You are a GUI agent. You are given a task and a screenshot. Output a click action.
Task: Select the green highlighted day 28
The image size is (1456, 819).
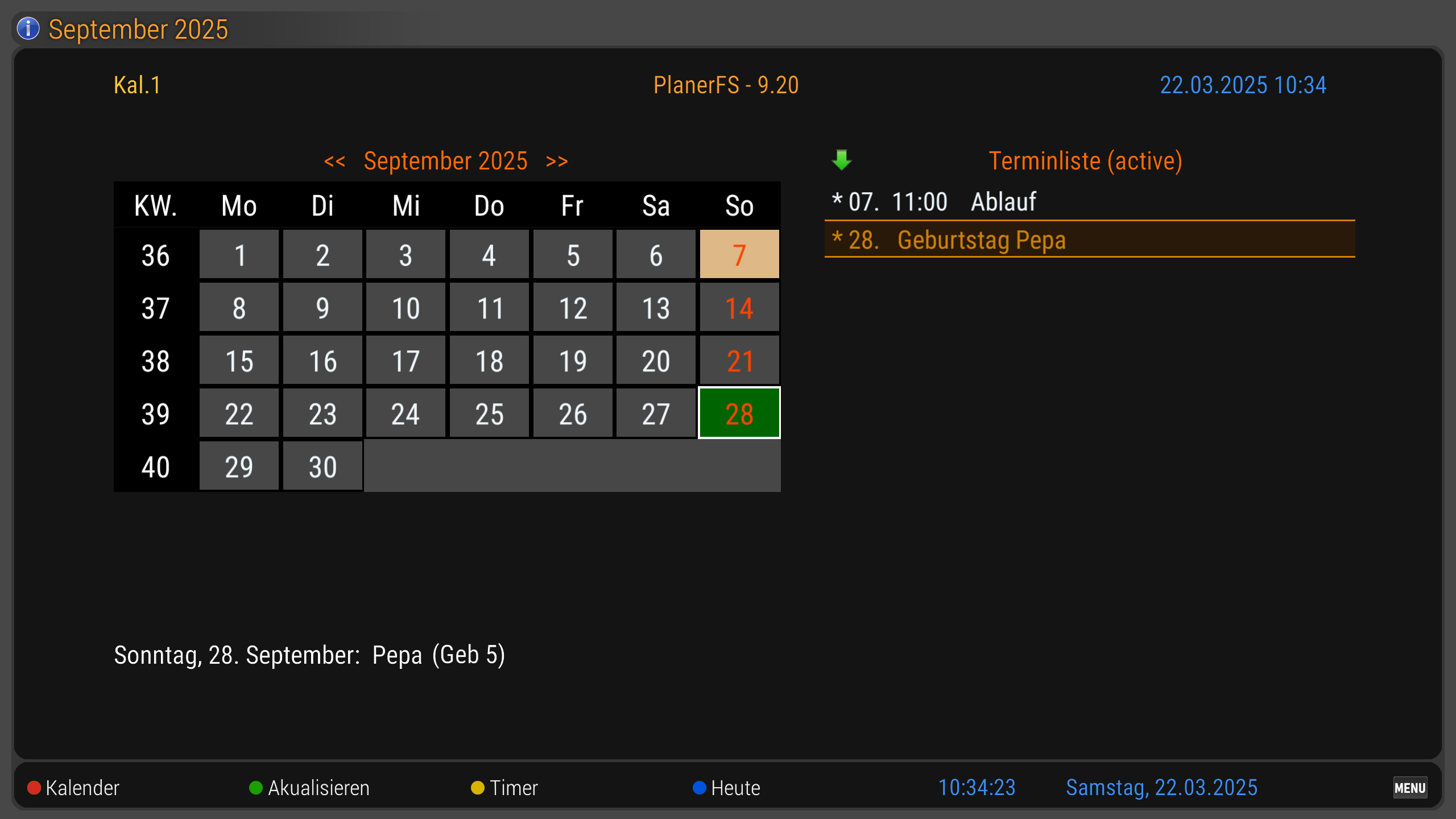click(739, 413)
